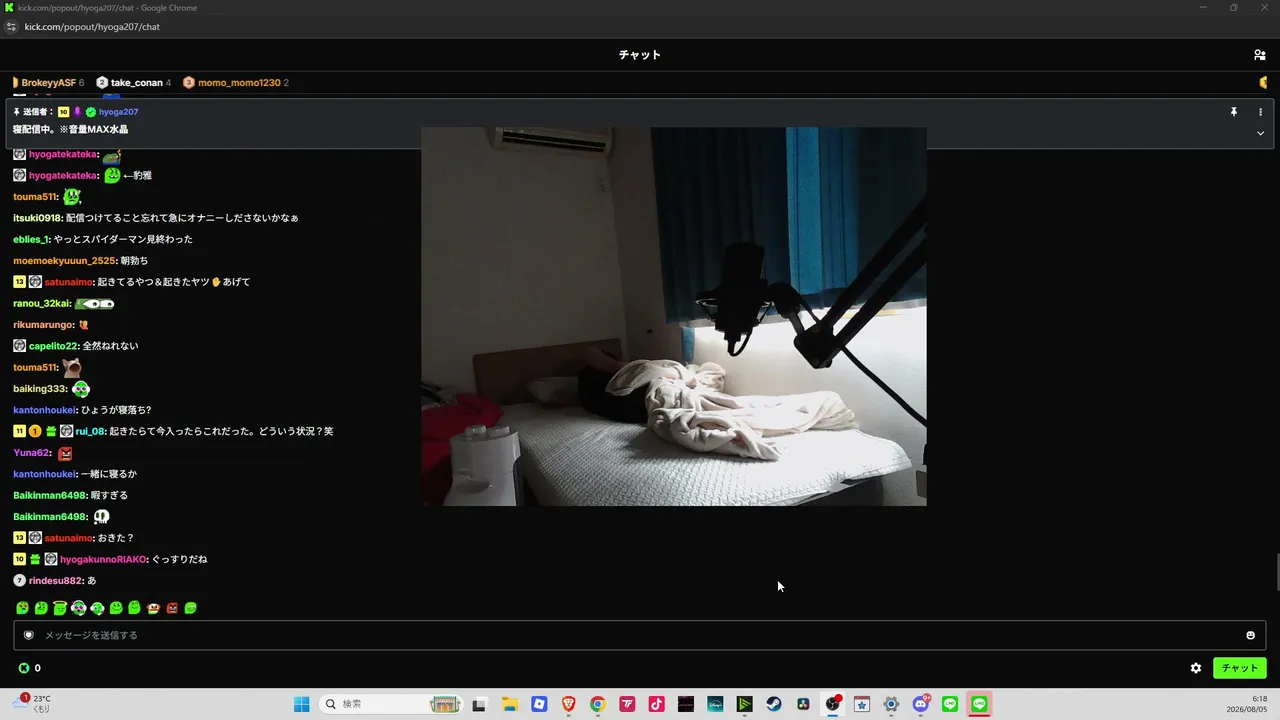Click the Kick points balance icon
The image size is (1280, 720).
click(24, 668)
